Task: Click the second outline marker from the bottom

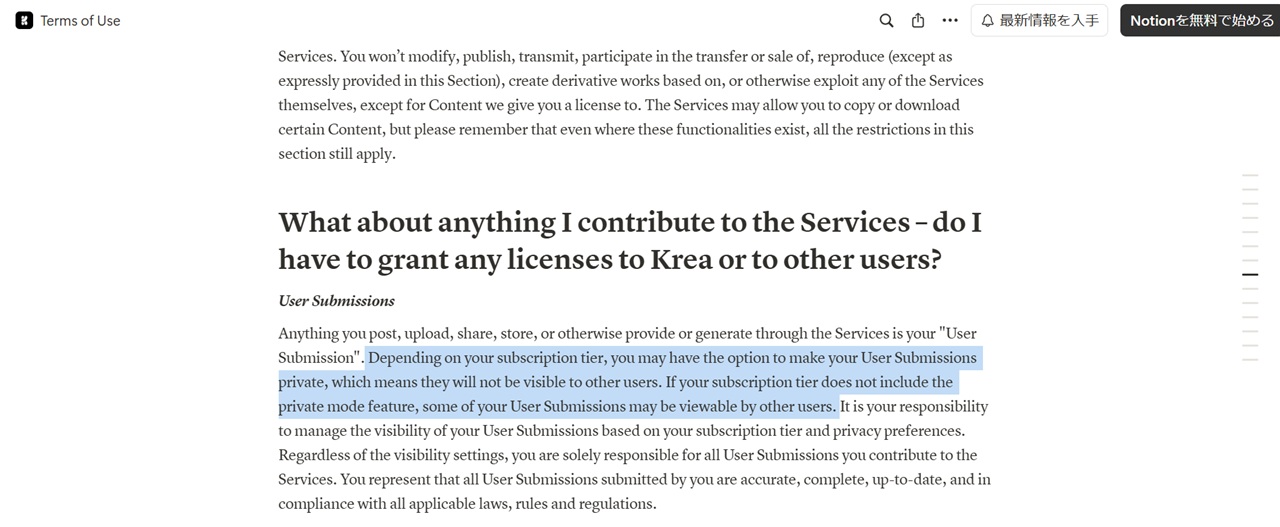Action: (x=1250, y=345)
